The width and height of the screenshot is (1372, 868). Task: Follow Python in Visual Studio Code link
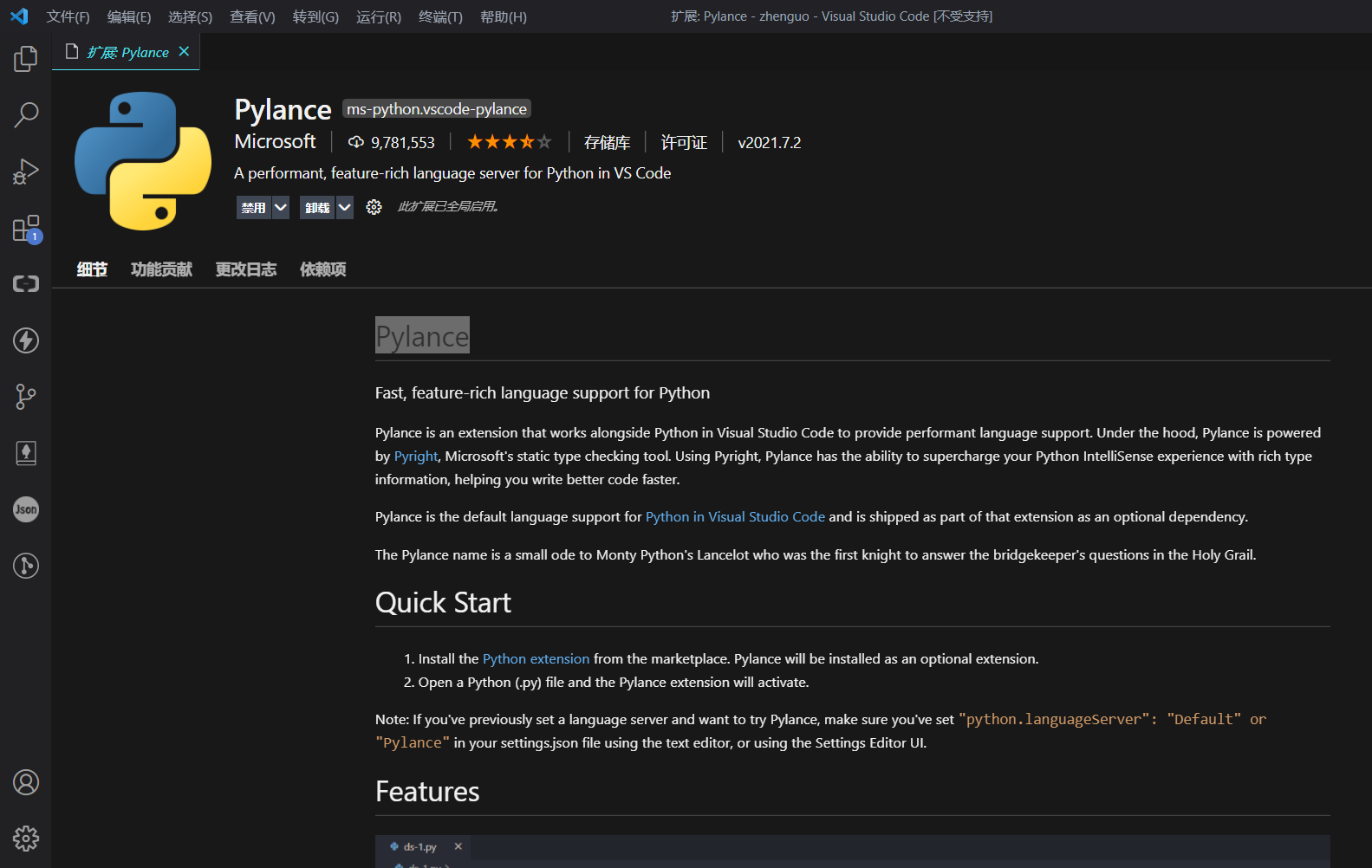coord(735,516)
